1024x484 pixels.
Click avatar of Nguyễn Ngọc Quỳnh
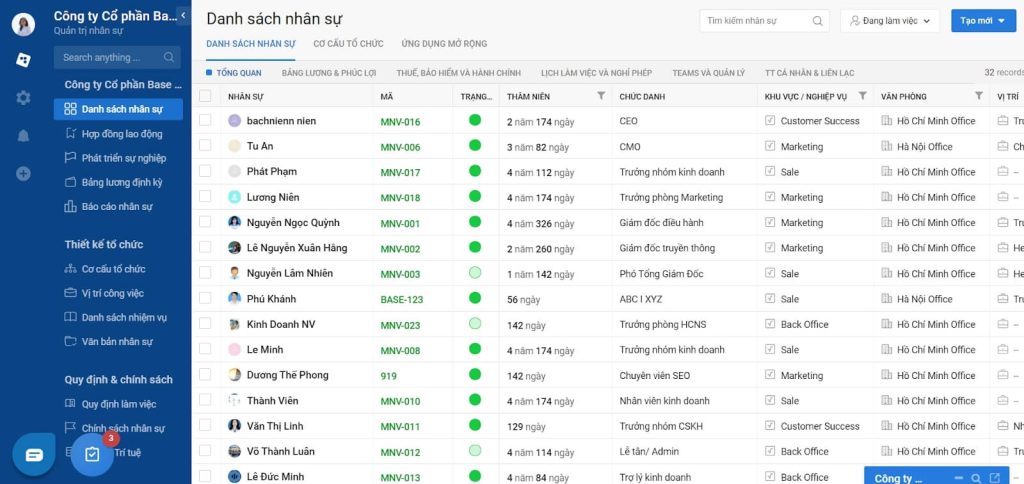click(x=234, y=223)
